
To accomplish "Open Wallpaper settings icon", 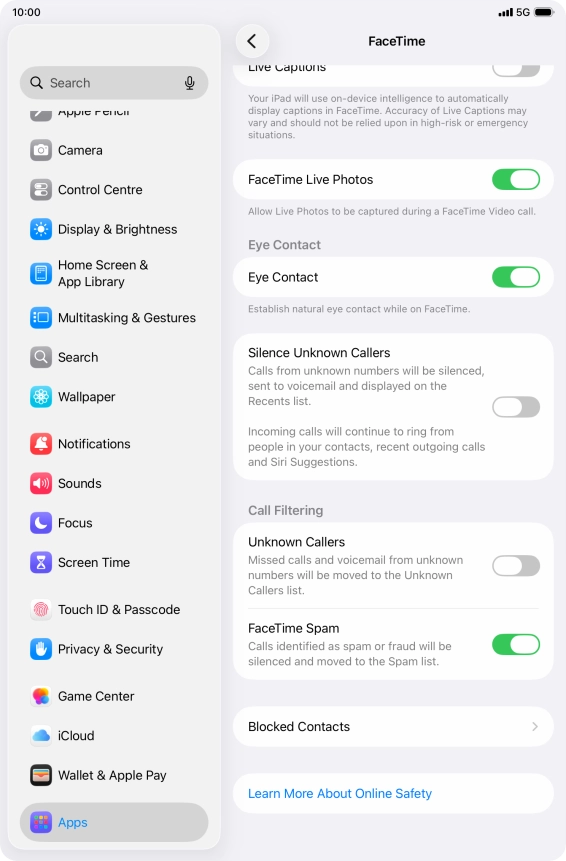I will [x=41, y=396].
